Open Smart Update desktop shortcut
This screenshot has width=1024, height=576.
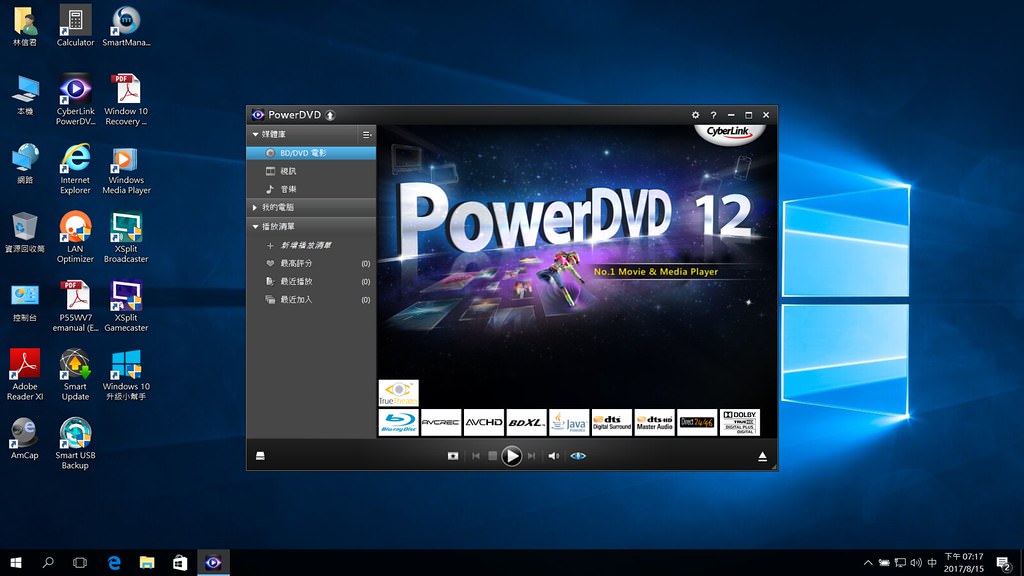click(75, 376)
